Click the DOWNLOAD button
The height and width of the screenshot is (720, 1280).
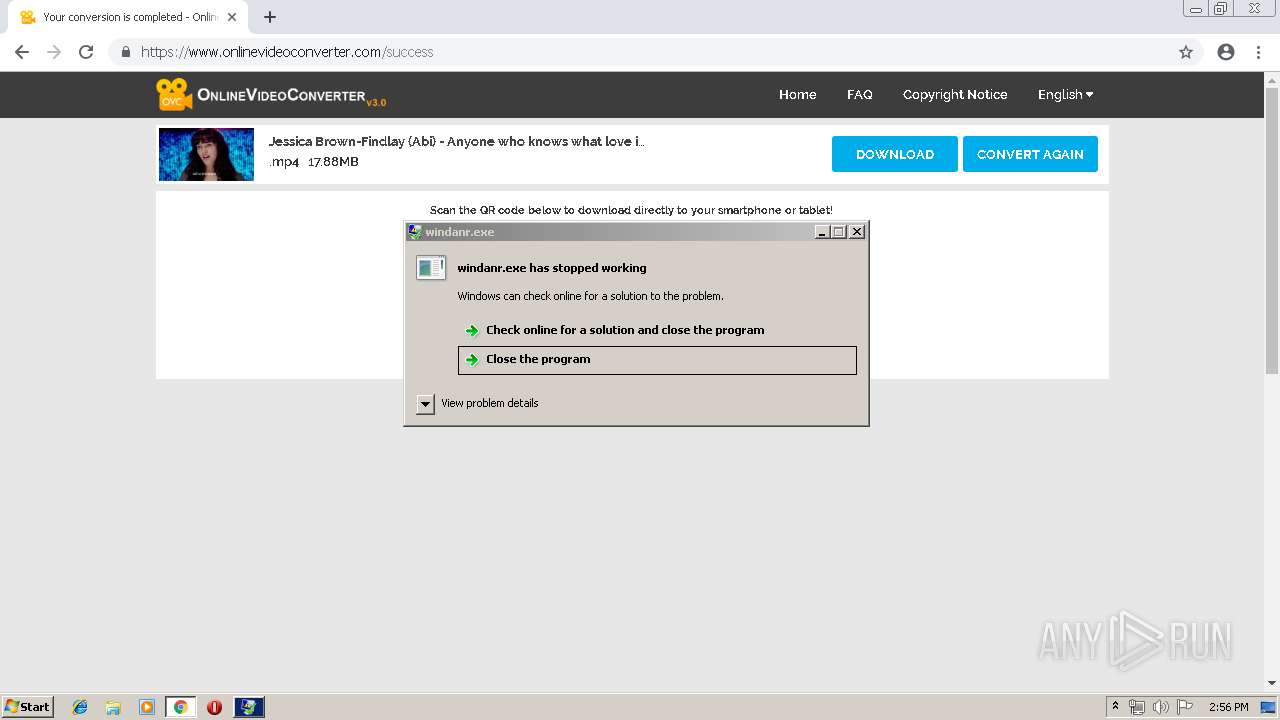coord(895,154)
